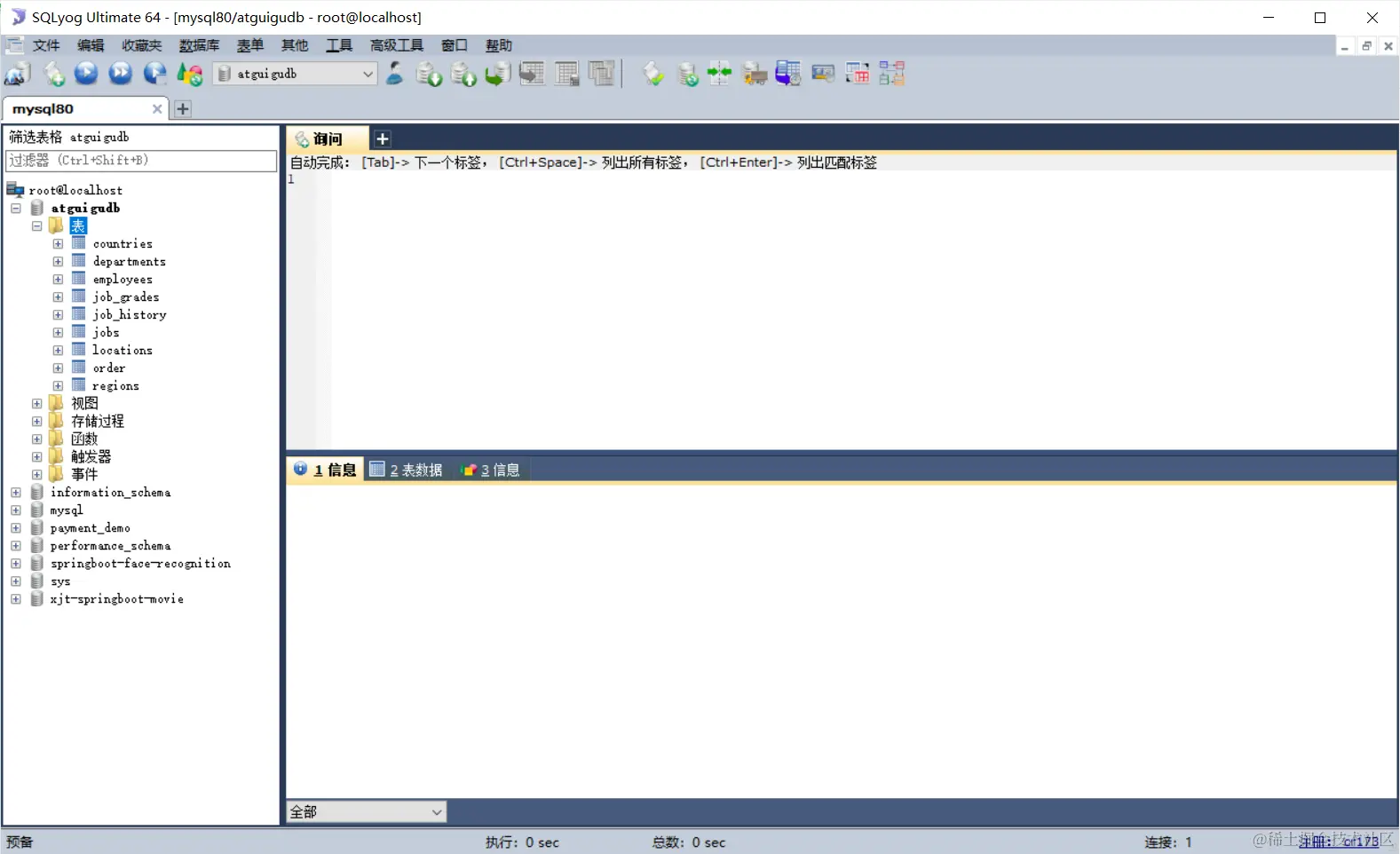
Task: Click the database icon with down arrow
Action: tap(430, 74)
